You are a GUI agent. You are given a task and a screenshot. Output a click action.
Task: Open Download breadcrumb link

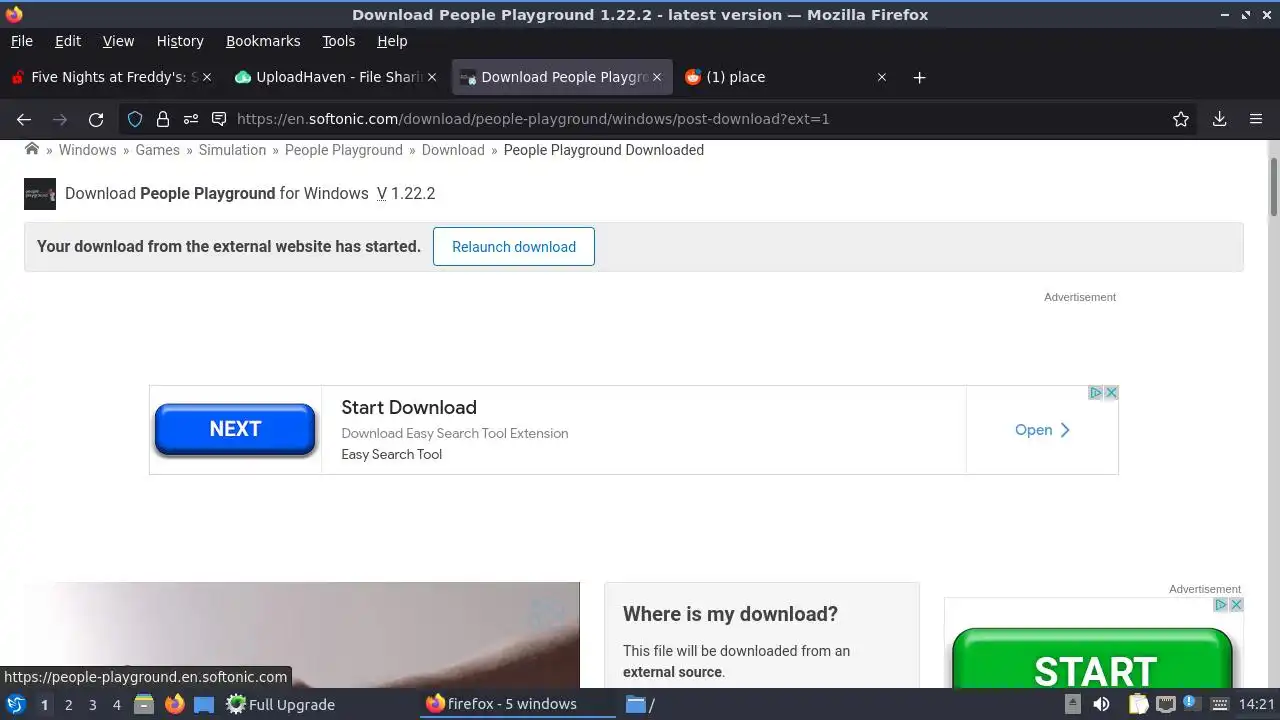[x=453, y=150]
